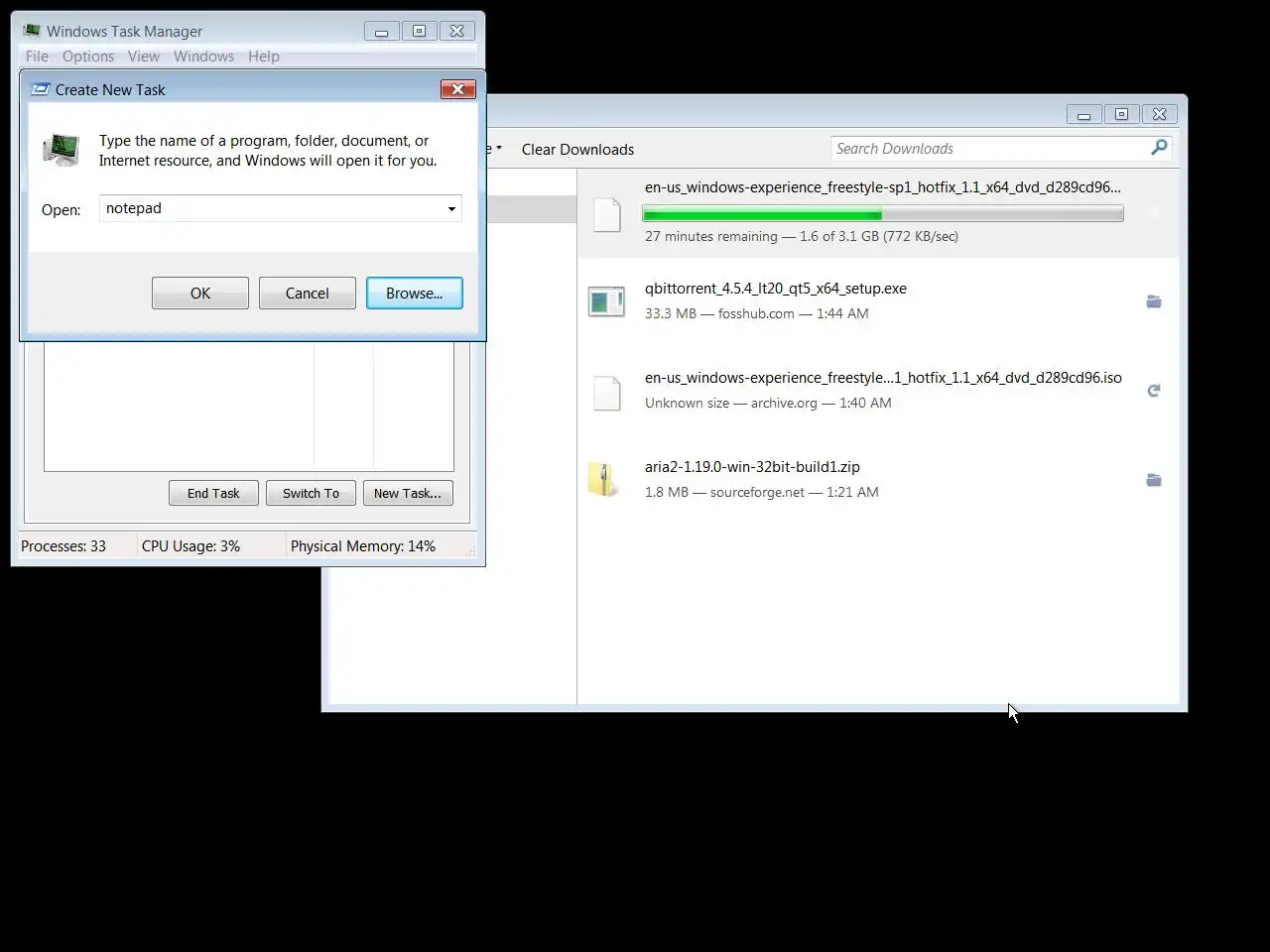Select the ISO entry from archive.org
Screen dimensions: 1270x952
(x=878, y=391)
